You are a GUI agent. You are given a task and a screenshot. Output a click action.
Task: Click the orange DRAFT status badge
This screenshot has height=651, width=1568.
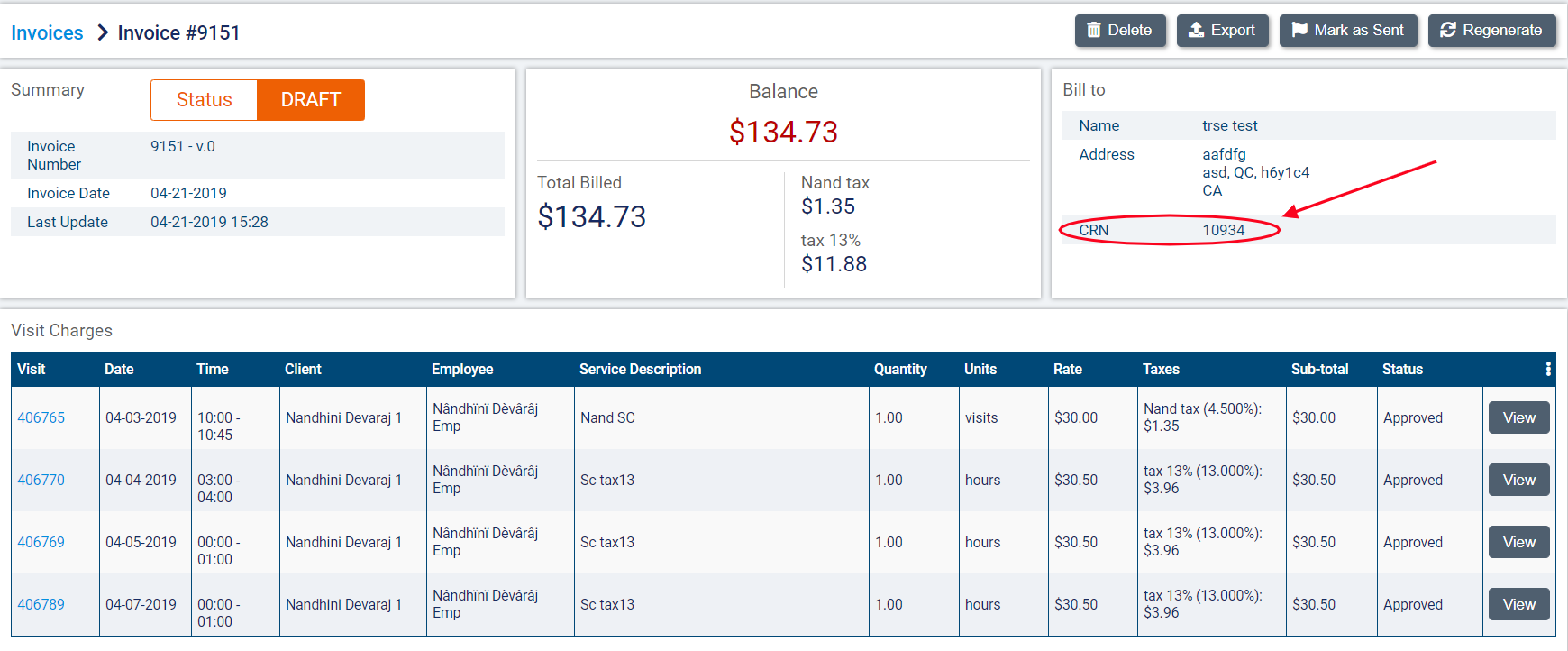click(x=310, y=100)
